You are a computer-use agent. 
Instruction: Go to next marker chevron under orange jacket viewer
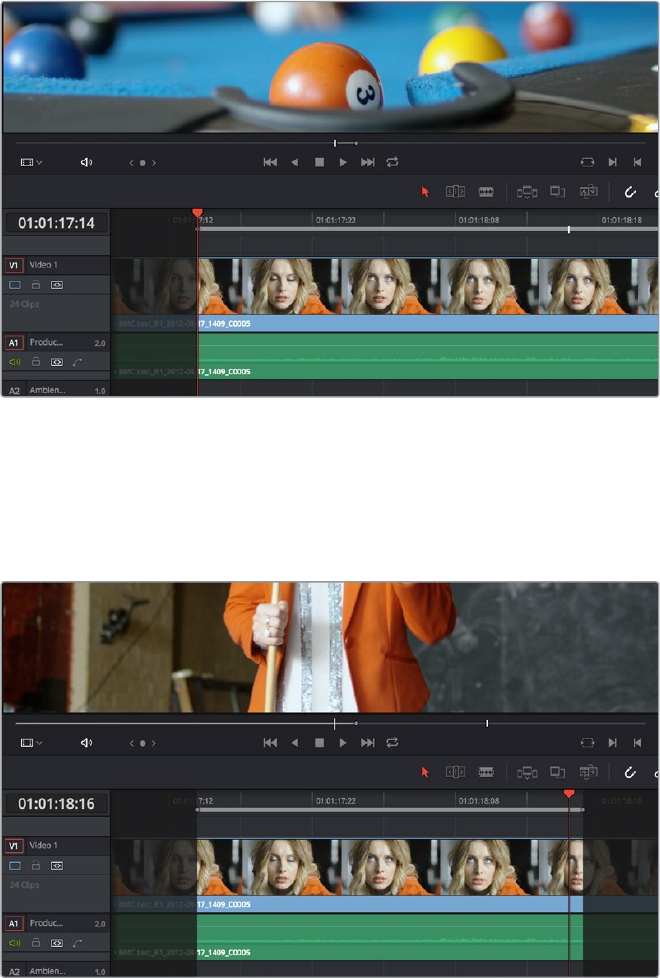(x=153, y=743)
